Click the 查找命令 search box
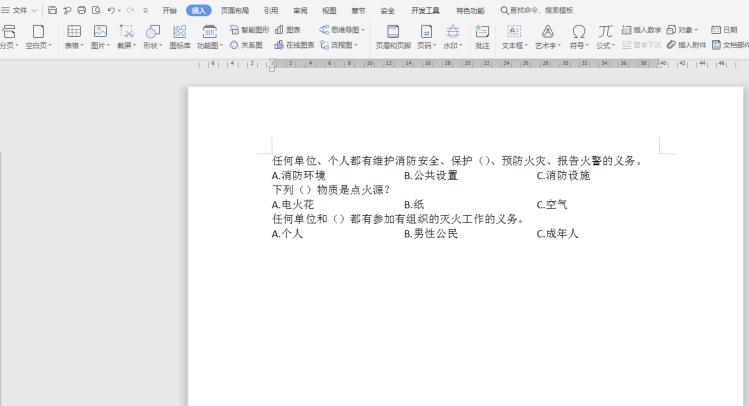 coord(542,10)
